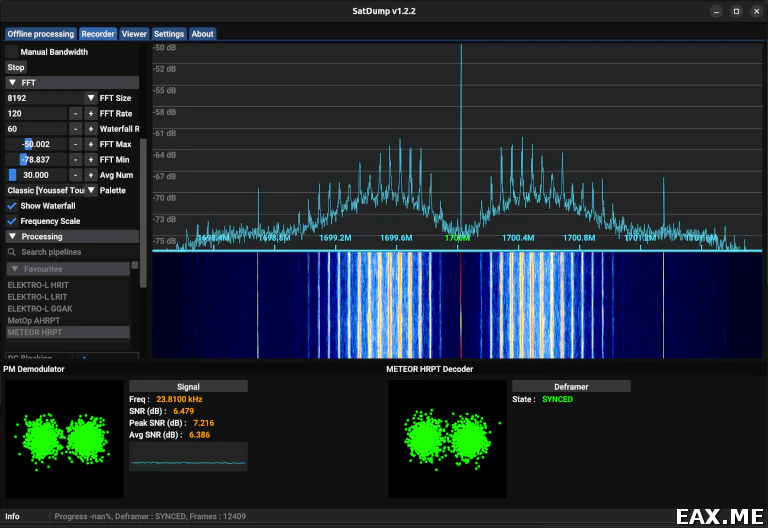Adjust the FFT Max slider at -50.002
This screenshot has height=528, width=768.
(x=36, y=144)
